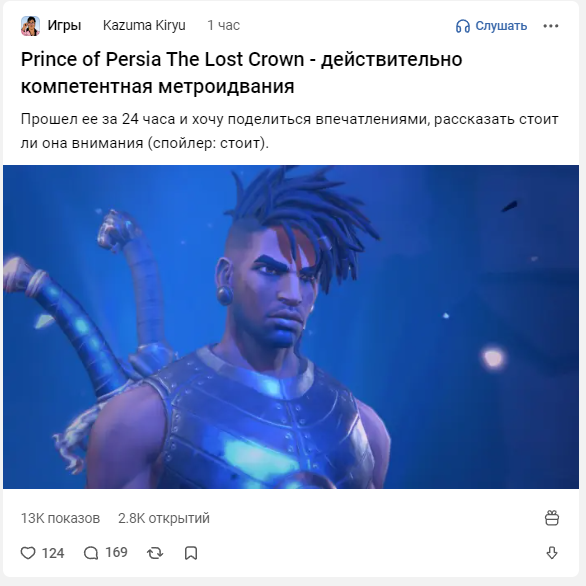
Task: Click the gift donate icon
Action: coord(552,518)
